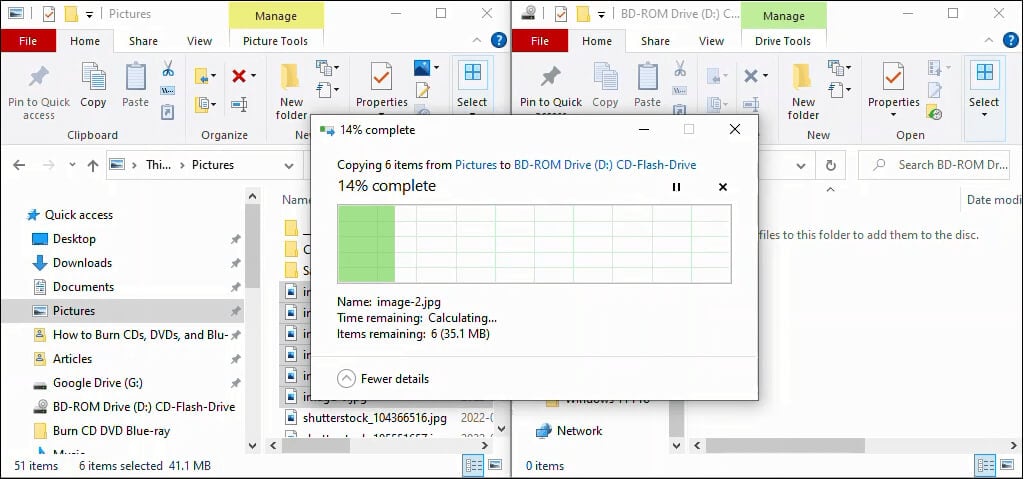Open Delete dropdown arrow in Pictures window

tap(253, 76)
